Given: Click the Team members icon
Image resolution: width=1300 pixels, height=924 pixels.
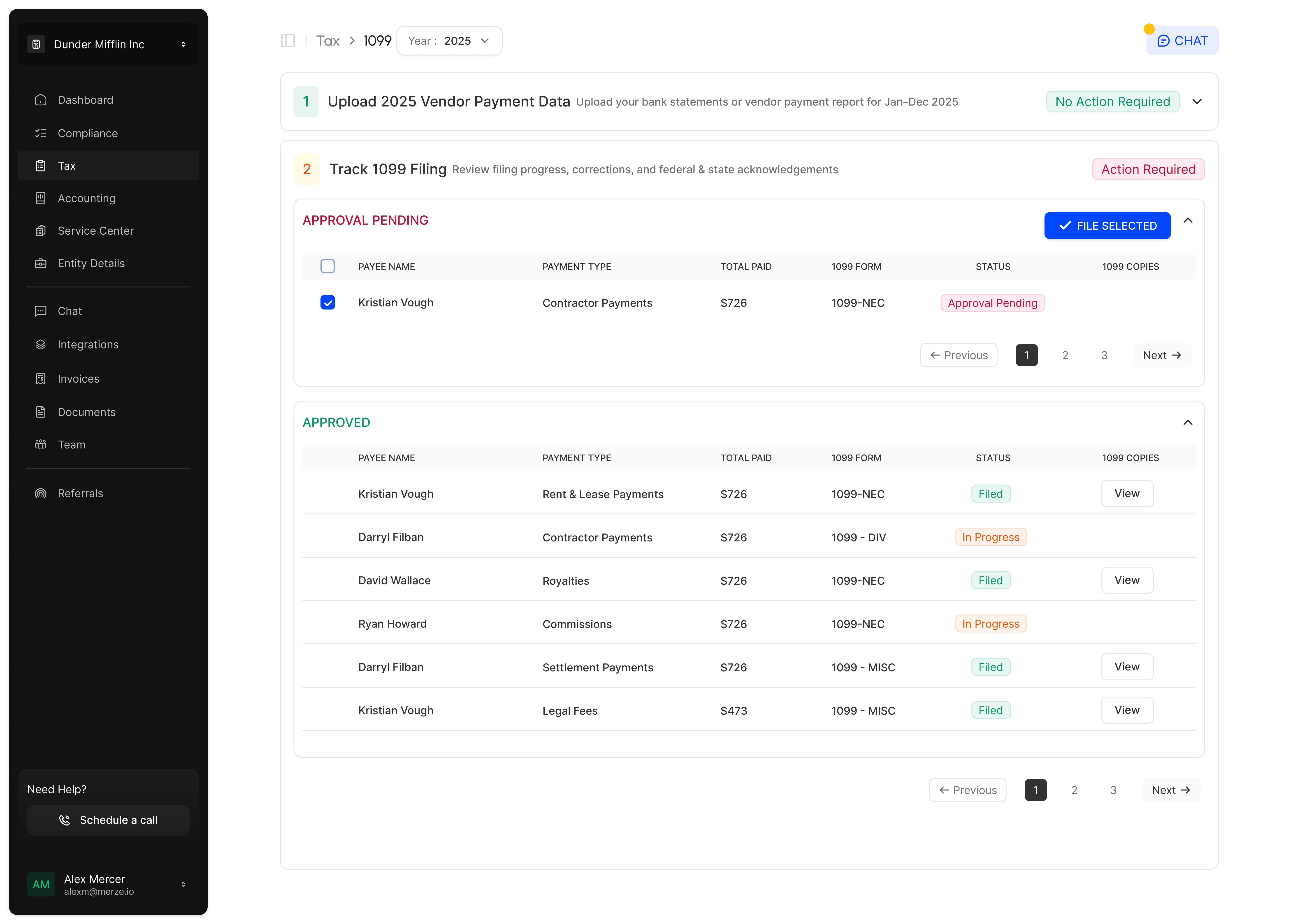Looking at the screenshot, I should point(40,445).
